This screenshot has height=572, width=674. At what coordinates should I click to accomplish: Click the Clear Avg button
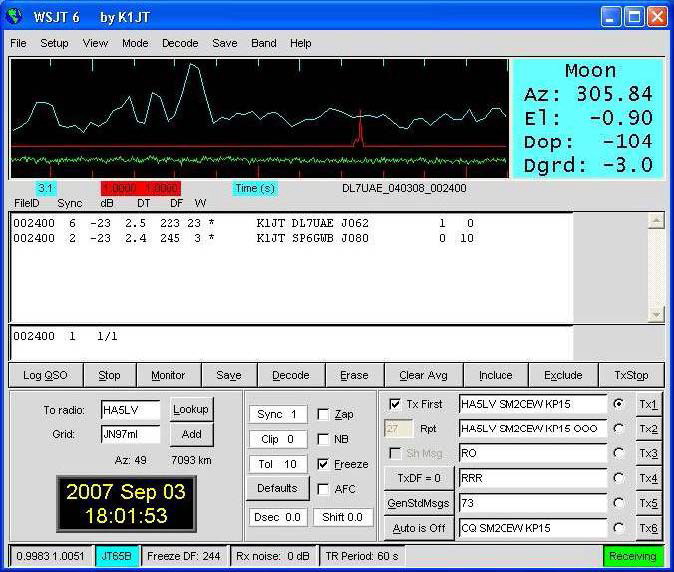[423, 375]
